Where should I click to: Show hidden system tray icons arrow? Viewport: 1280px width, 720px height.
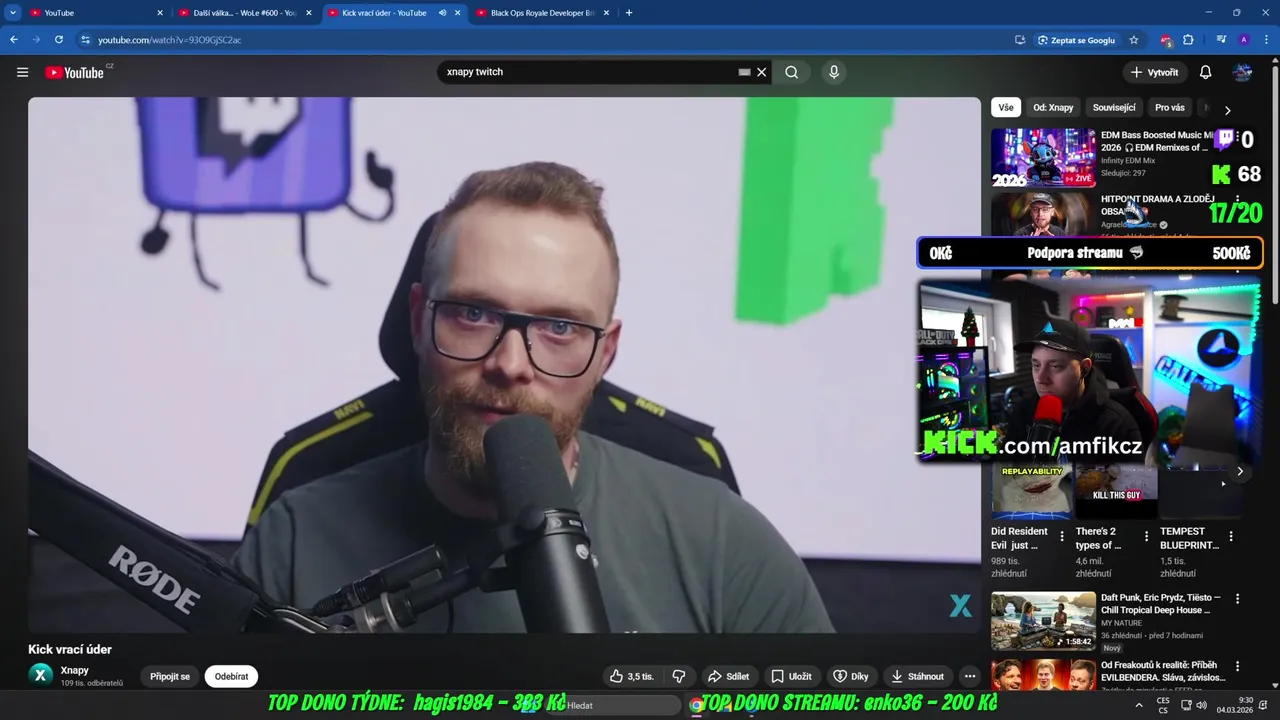click(x=1138, y=705)
